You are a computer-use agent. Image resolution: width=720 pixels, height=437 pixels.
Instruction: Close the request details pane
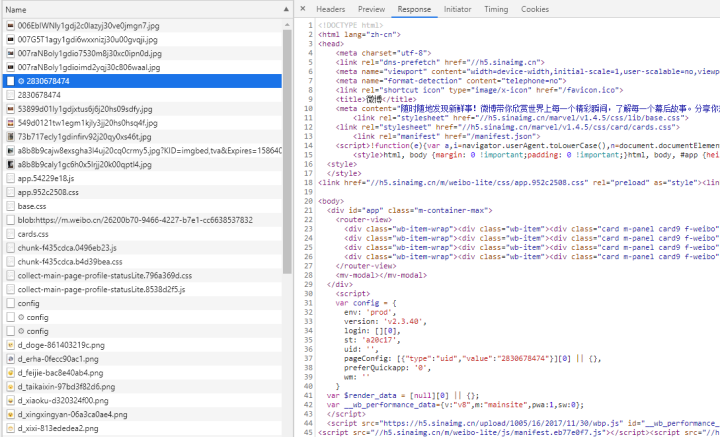coord(303,9)
